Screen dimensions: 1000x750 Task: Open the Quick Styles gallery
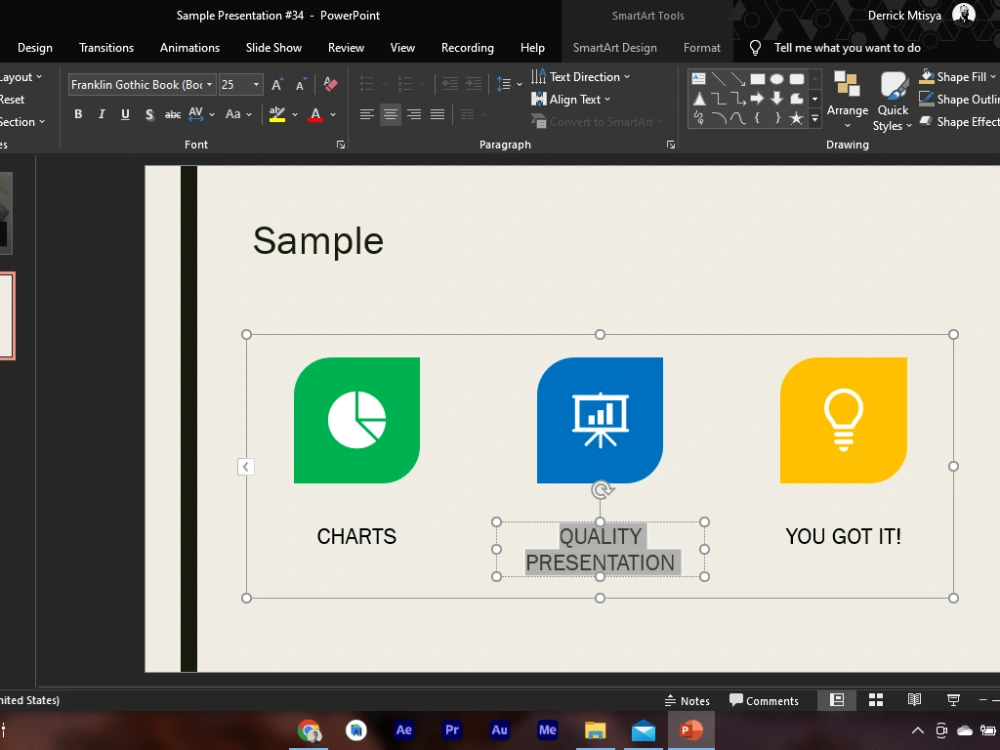pyautogui.click(x=892, y=100)
